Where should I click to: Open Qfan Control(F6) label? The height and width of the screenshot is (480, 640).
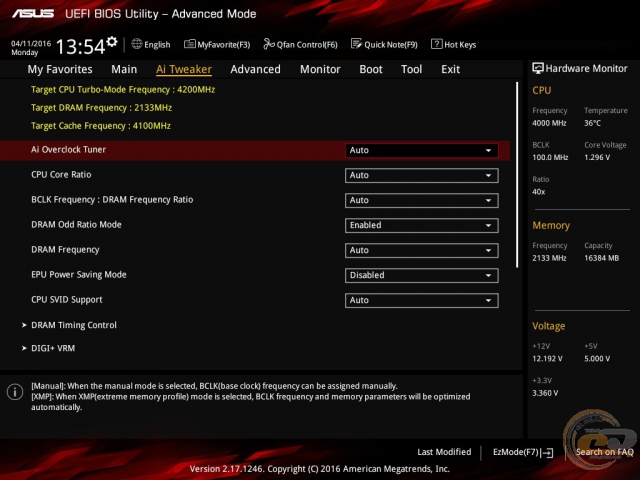[x=307, y=44]
